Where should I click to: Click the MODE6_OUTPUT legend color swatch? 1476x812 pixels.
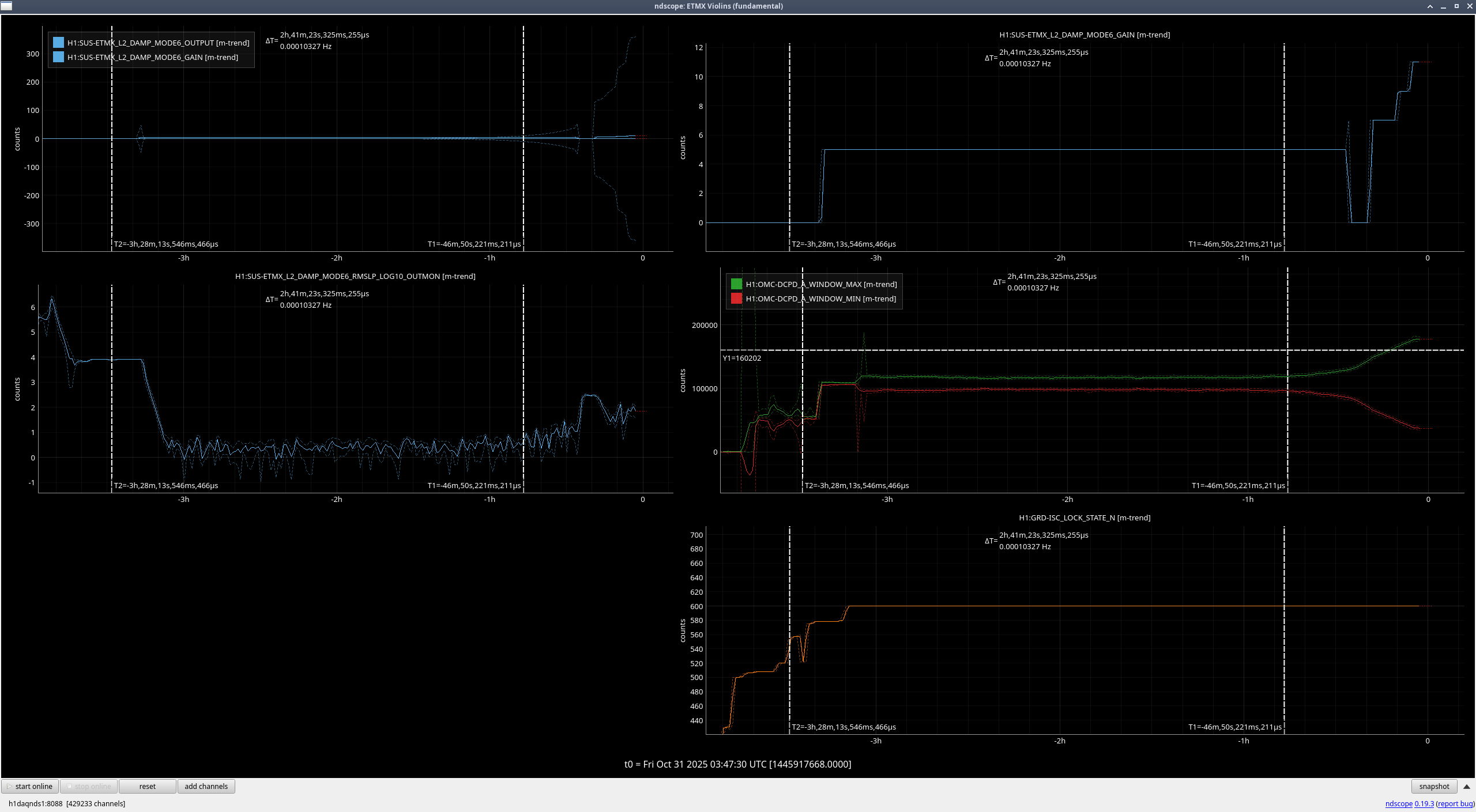[58, 43]
